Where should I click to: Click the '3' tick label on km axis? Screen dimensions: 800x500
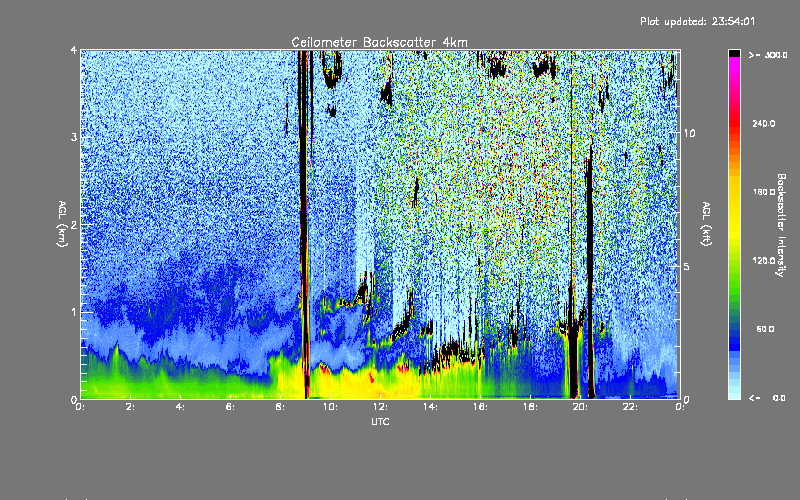[x=74, y=137]
